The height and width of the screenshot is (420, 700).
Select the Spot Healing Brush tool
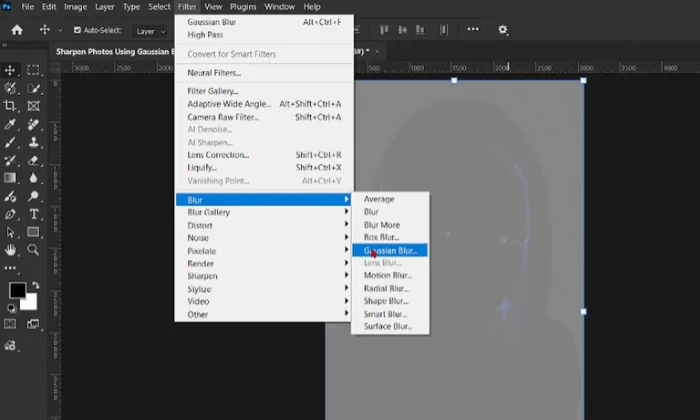click(33, 124)
